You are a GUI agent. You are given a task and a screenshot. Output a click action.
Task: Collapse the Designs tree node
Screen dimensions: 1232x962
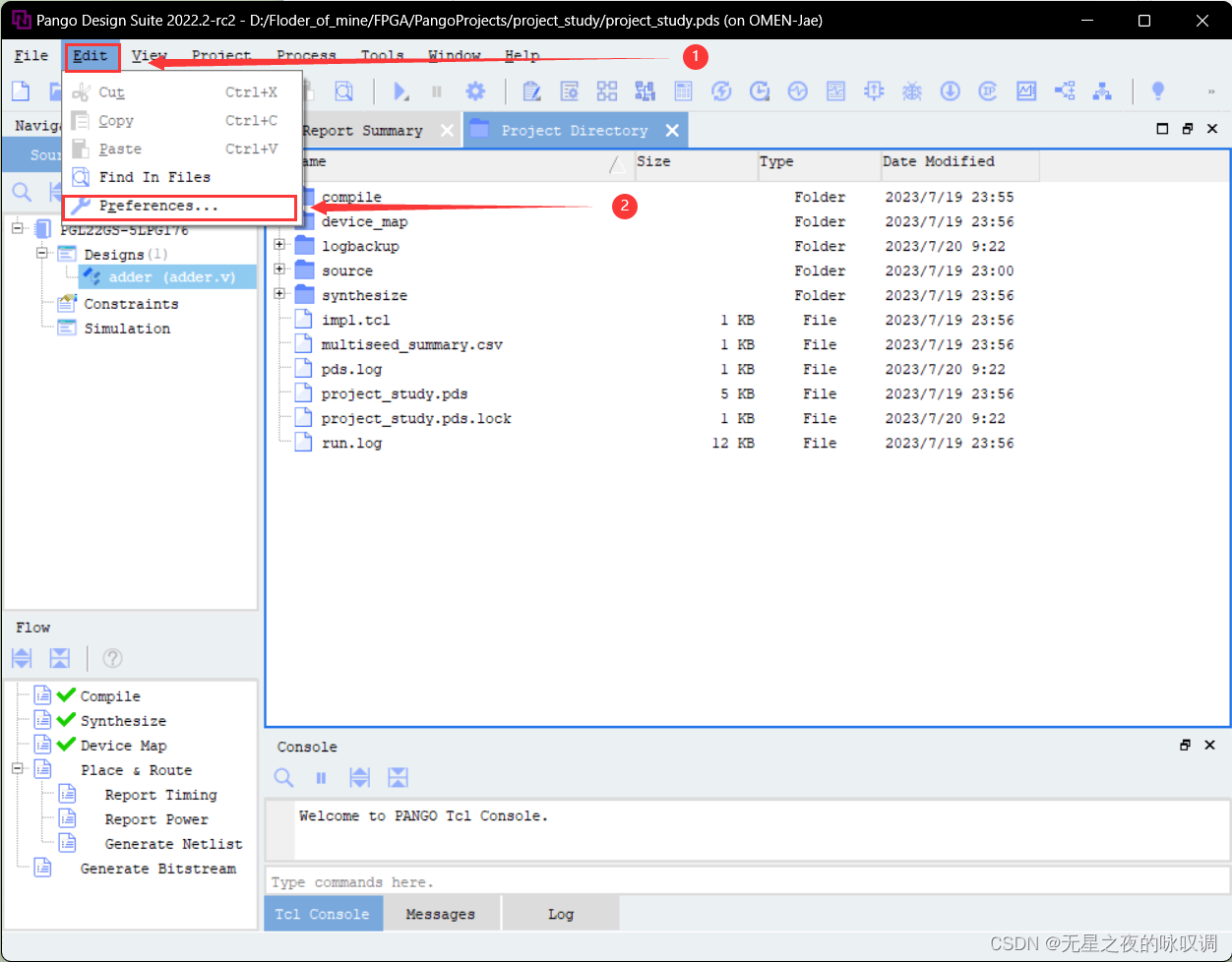pos(42,253)
